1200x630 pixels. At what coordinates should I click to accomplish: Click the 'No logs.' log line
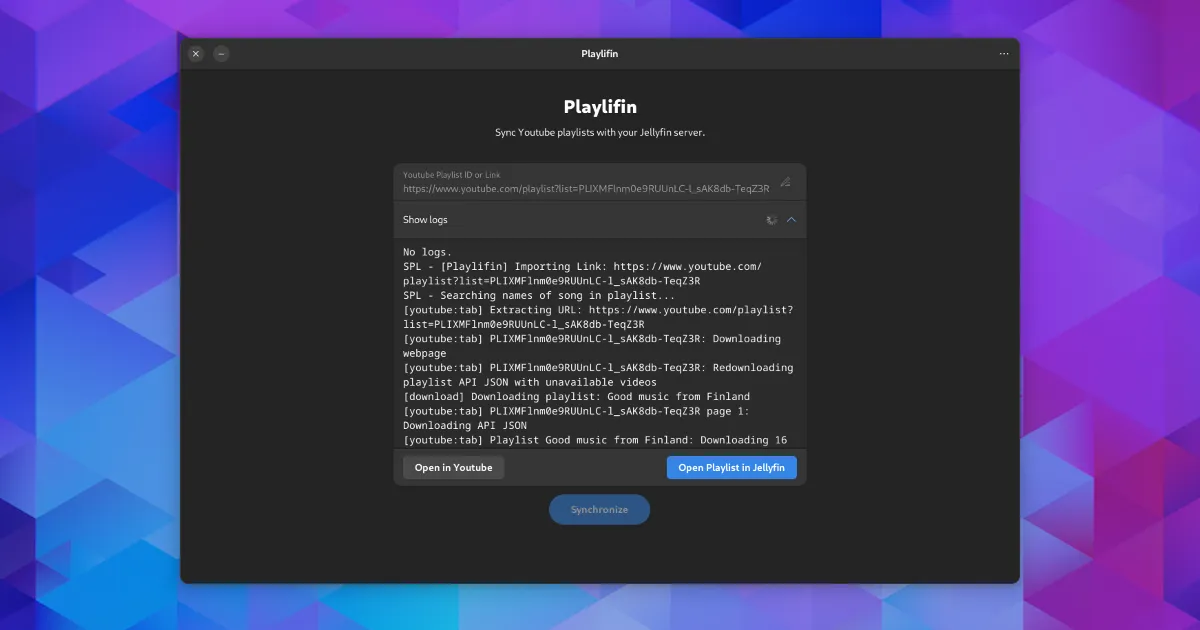(x=427, y=252)
